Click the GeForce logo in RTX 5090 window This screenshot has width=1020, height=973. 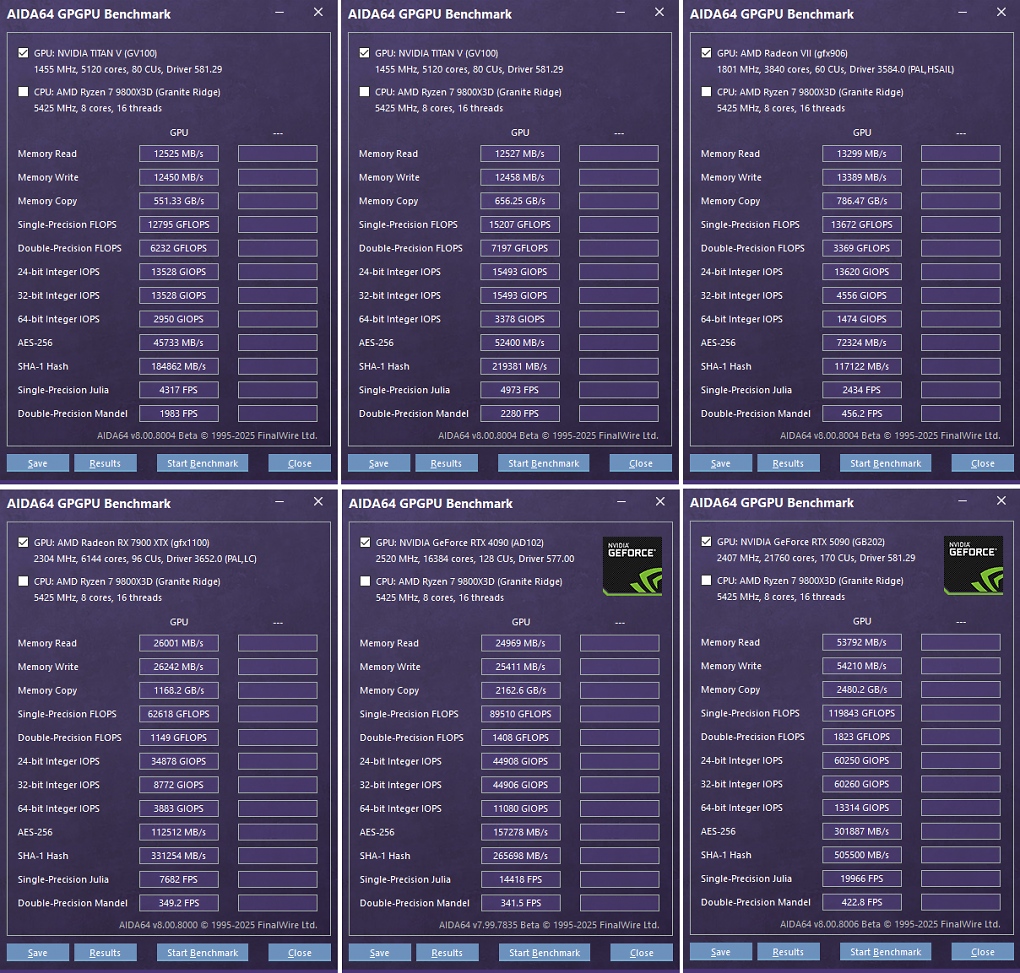tap(973, 565)
